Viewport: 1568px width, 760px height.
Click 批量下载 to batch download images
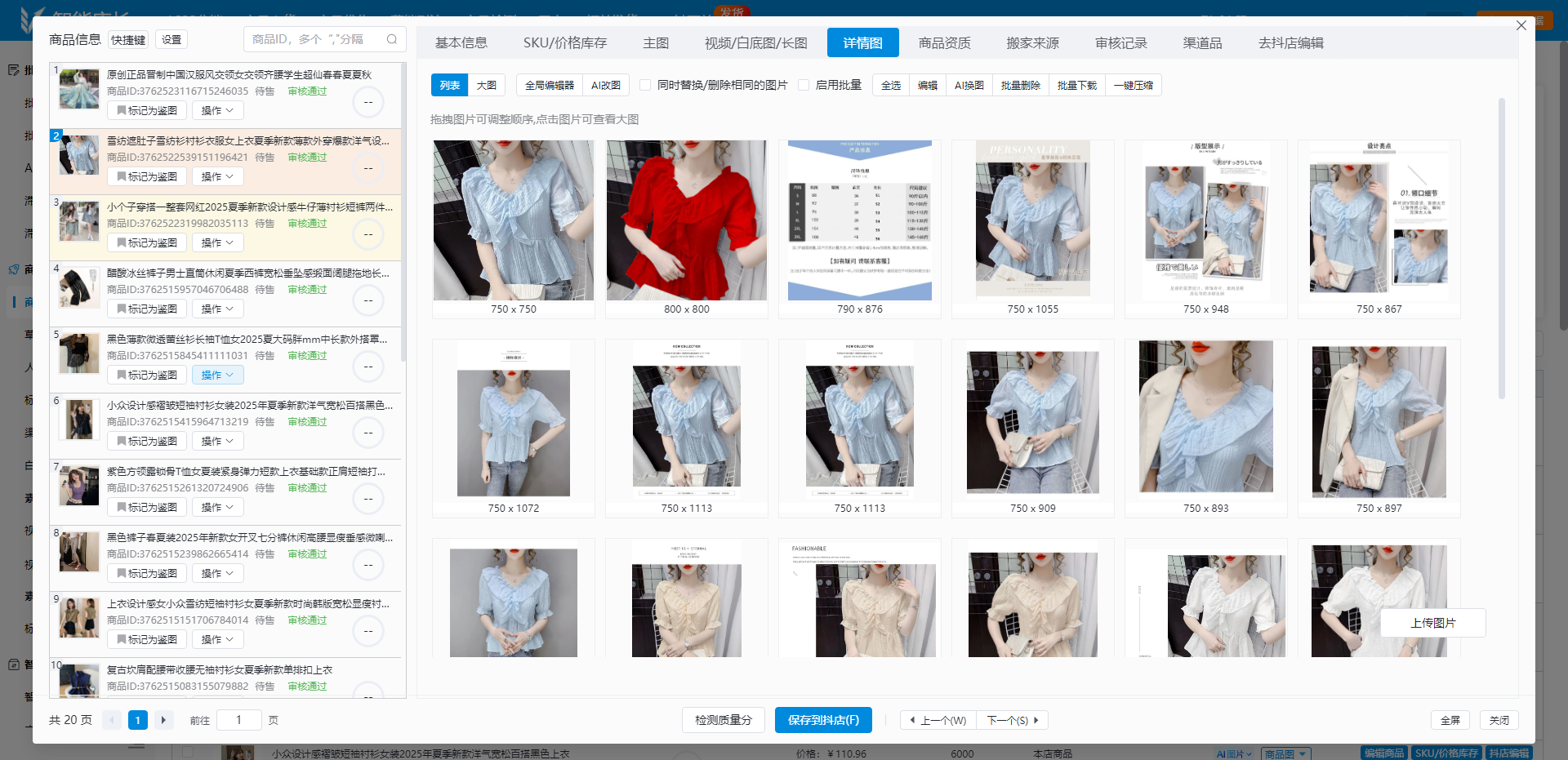click(1077, 84)
